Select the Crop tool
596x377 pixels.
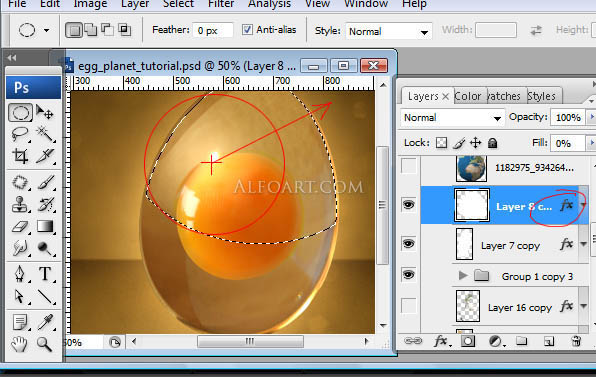pyautogui.click(x=20, y=156)
